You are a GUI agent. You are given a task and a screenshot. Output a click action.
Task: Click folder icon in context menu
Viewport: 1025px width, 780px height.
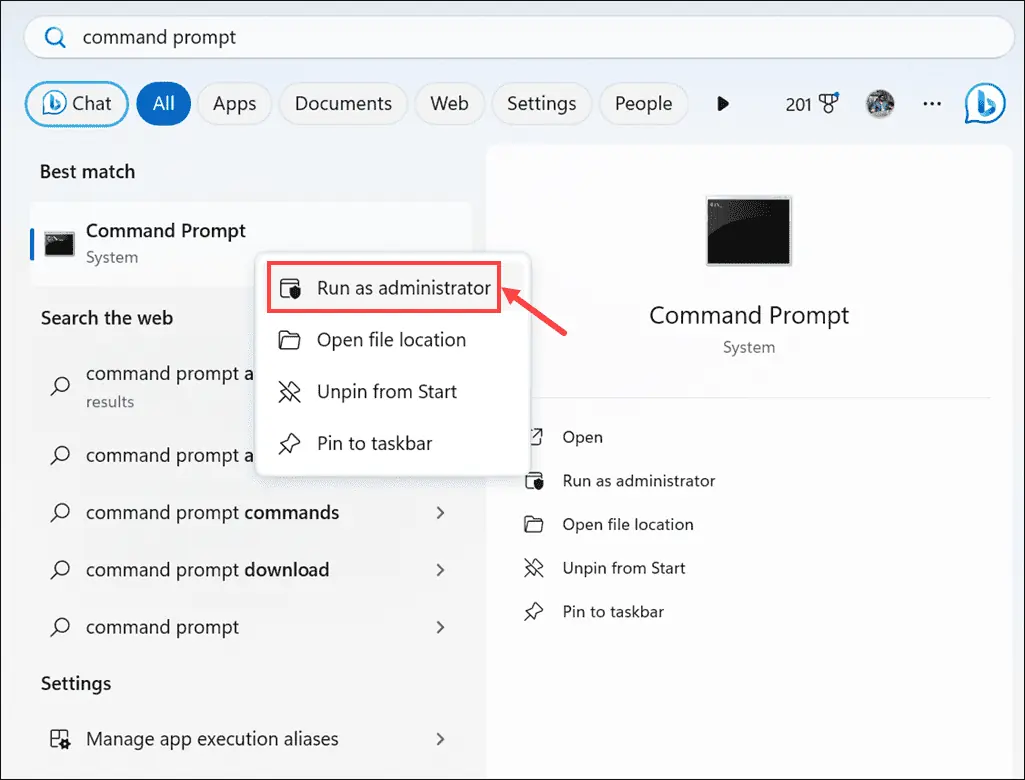click(289, 340)
